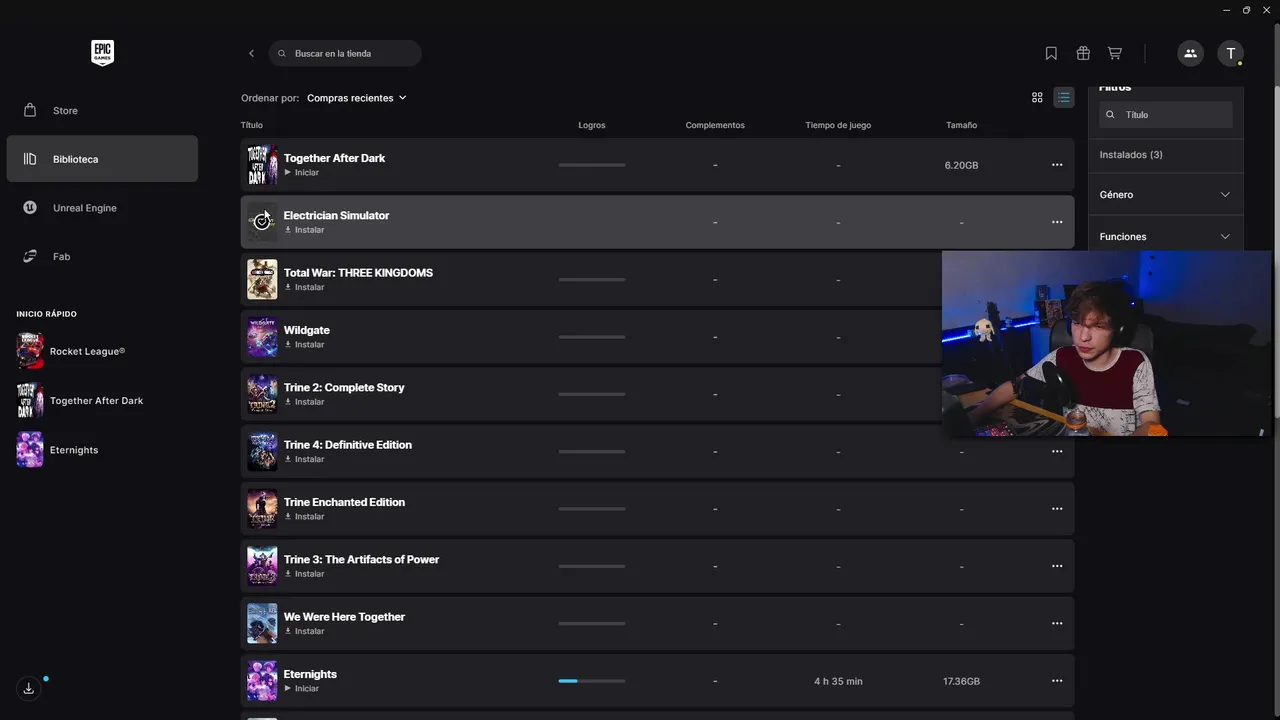
Task: Select Biblioteca in the sidebar
Action: 102,159
